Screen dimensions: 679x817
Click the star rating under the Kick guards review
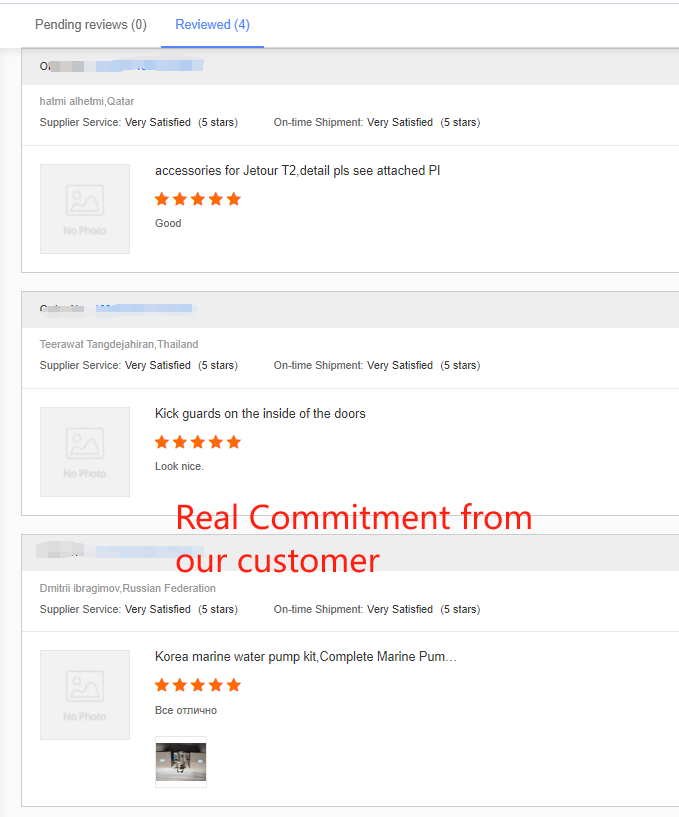coord(198,442)
